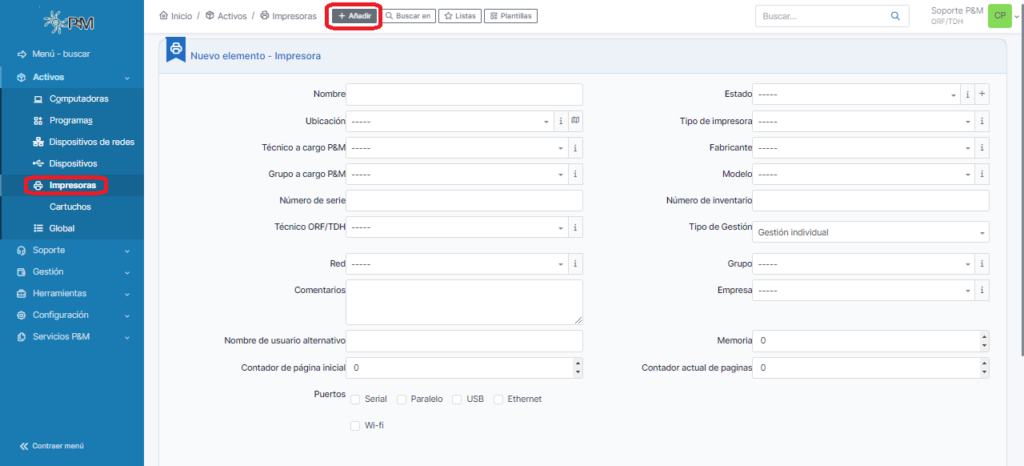Click the info icon beside Estado field
Screen dimensions: 1024x466
tap(967, 94)
